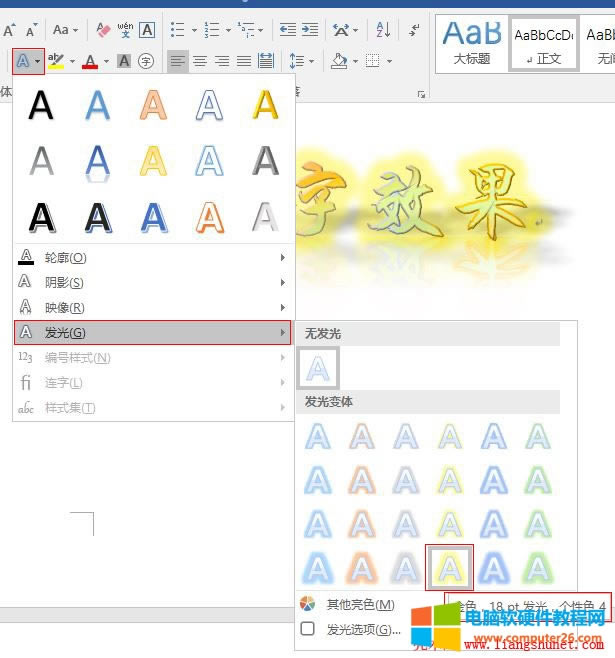
Task: Choose the first-row gold A text effect
Action: (266, 105)
